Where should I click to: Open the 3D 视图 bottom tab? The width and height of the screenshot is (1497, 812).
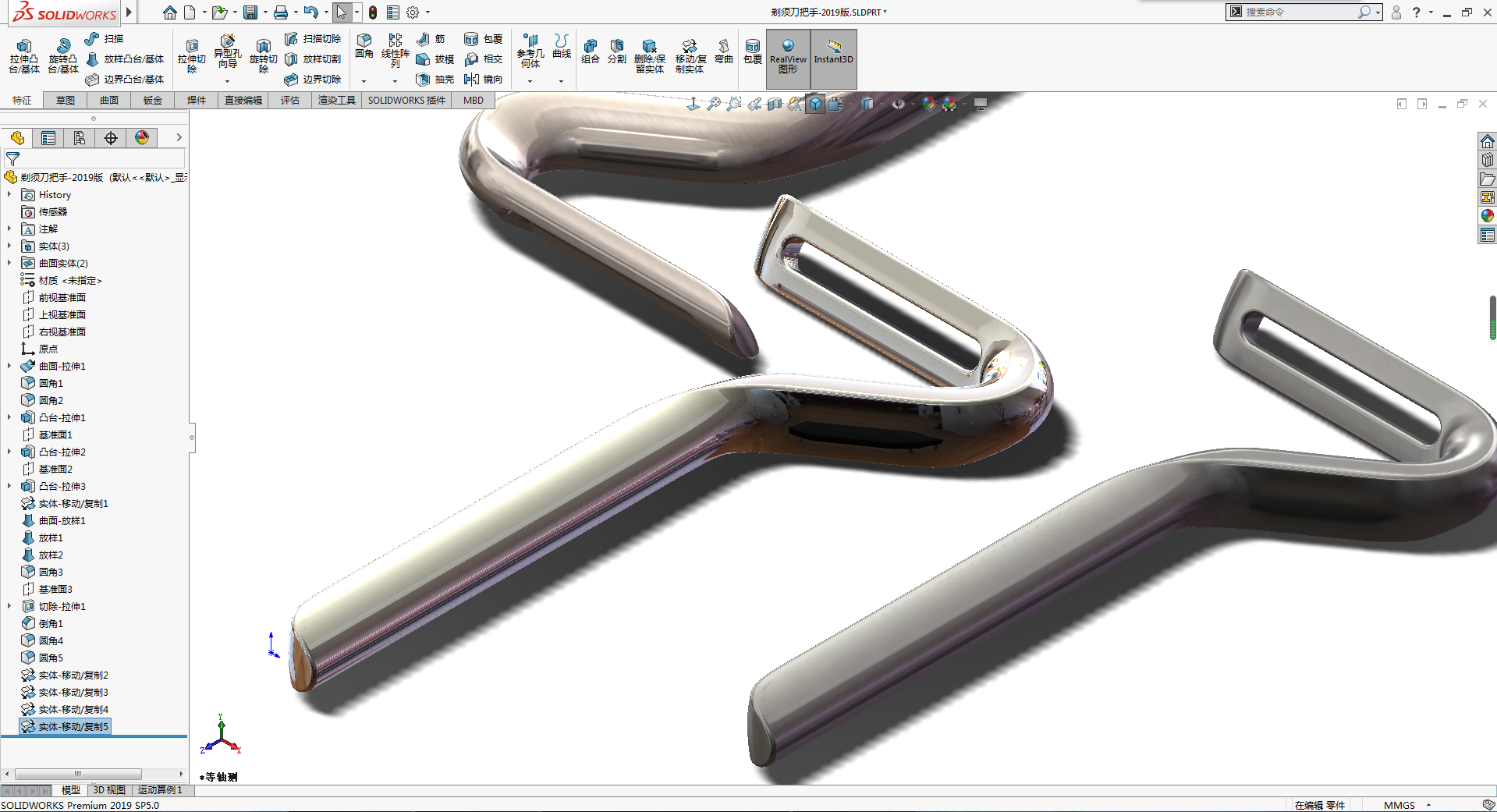[x=109, y=790]
